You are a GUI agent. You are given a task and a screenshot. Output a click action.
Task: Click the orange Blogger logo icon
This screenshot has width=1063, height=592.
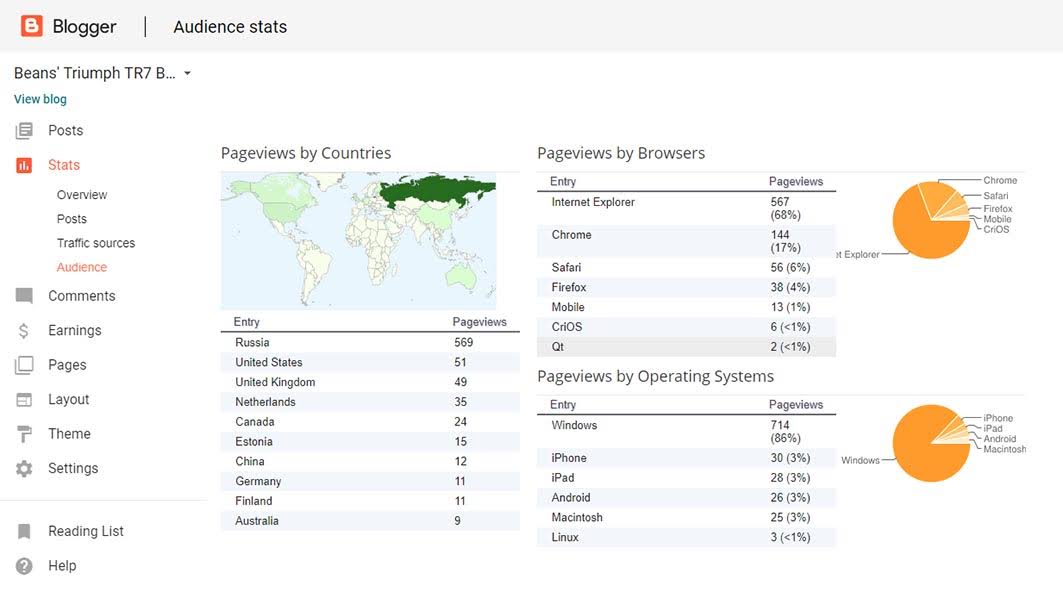point(31,26)
